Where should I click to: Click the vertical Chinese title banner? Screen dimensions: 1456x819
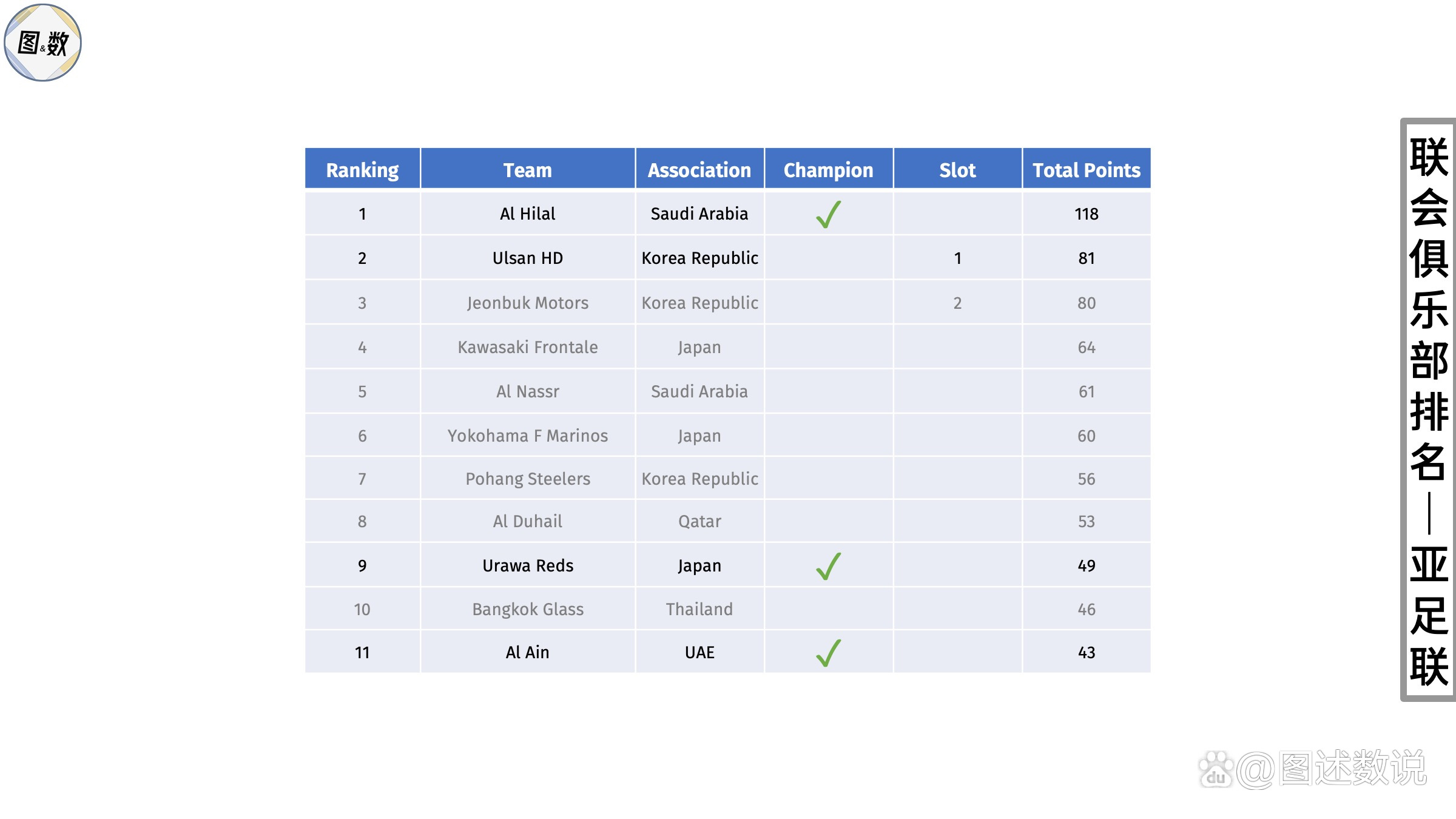[x=1429, y=409]
